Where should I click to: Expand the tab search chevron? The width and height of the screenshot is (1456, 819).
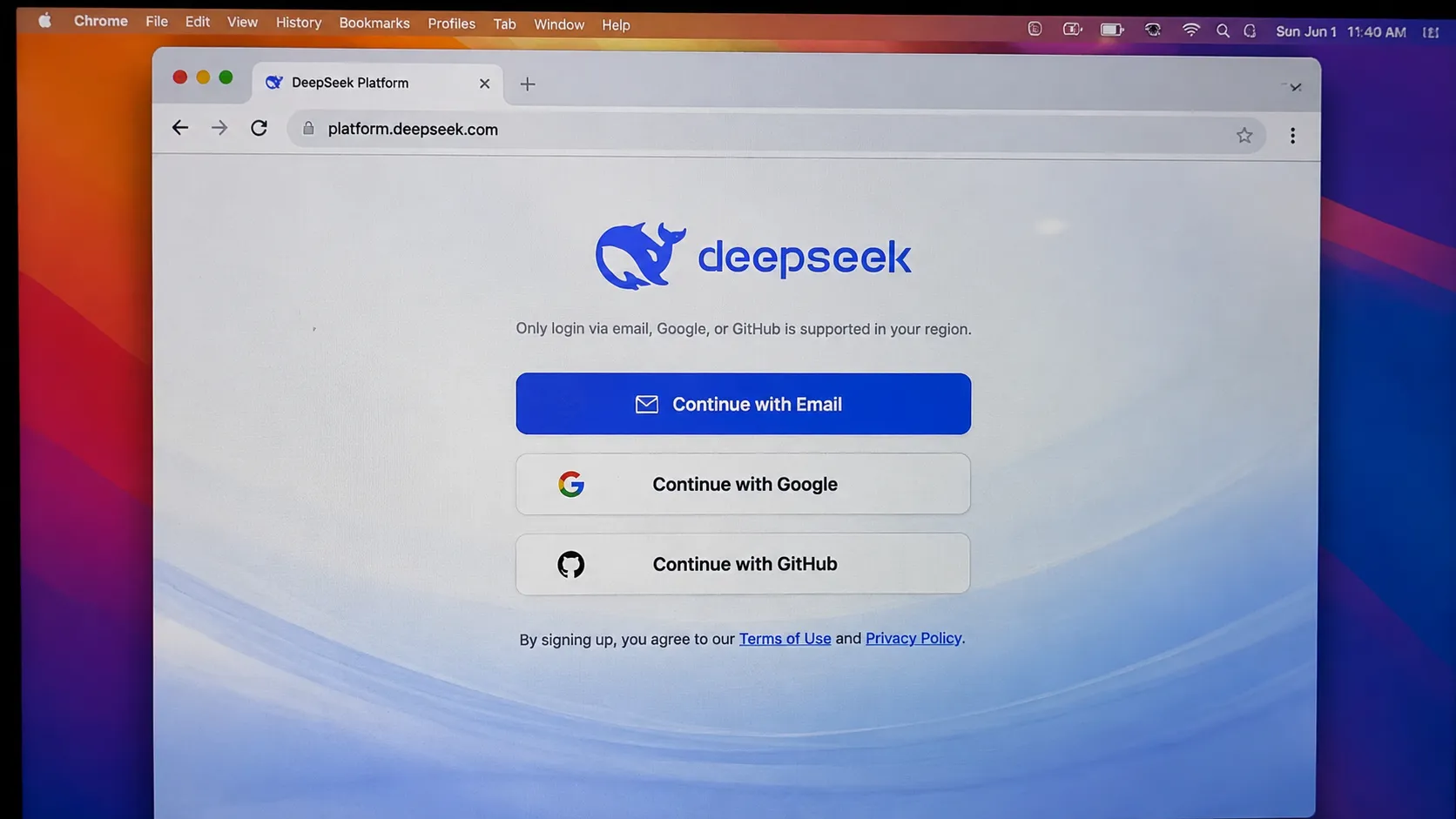1295,87
